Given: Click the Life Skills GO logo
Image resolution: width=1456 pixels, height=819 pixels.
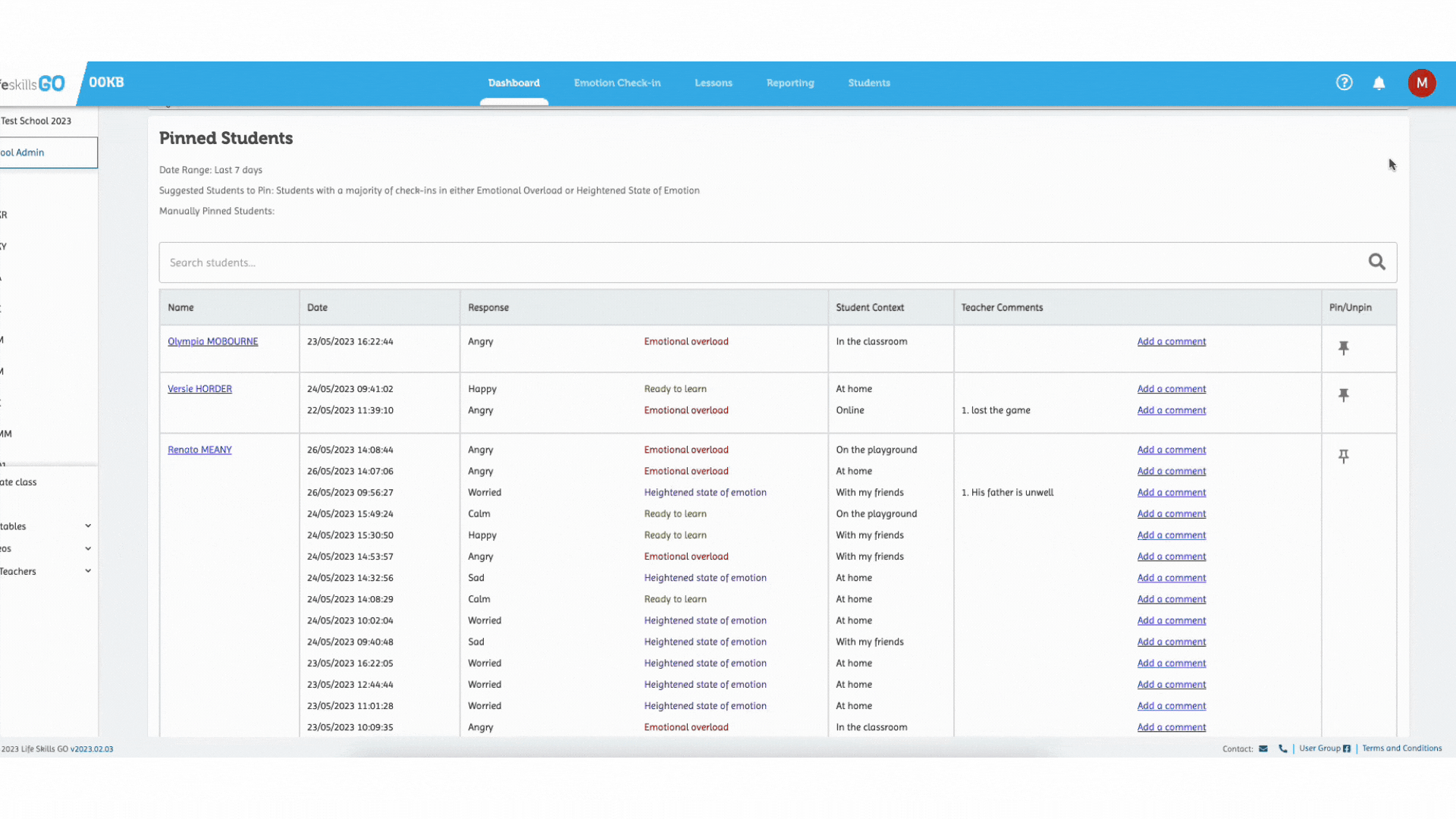Looking at the screenshot, I should pos(33,83).
